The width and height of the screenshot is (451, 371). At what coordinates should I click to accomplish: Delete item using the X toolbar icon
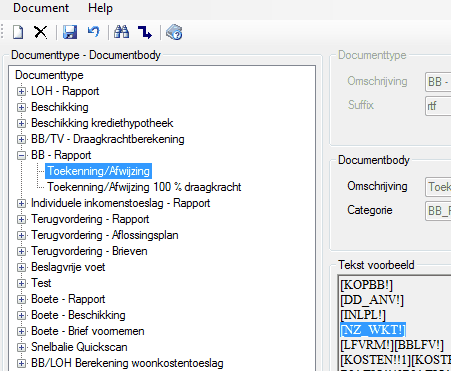click(40, 32)
